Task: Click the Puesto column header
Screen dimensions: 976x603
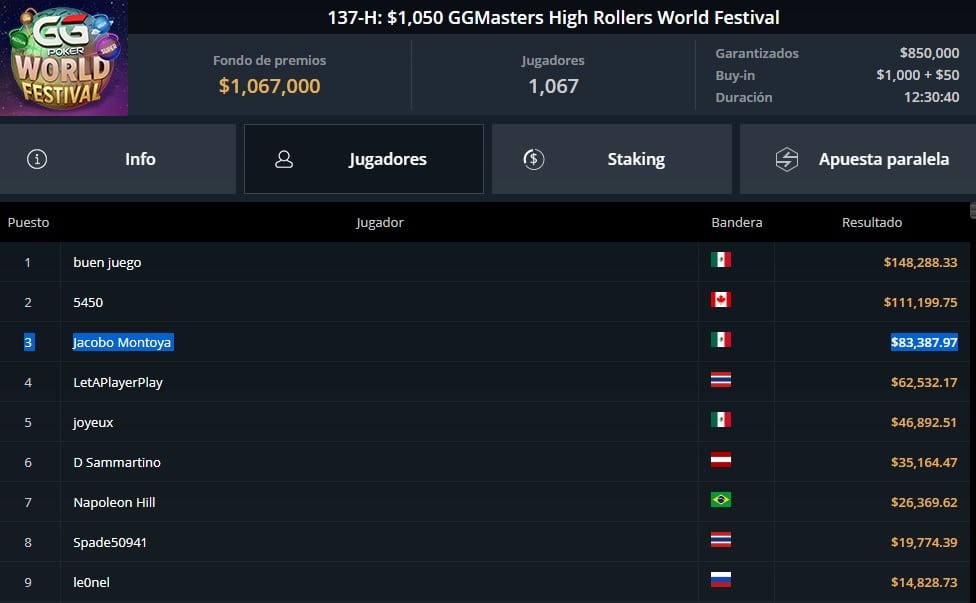Action: (x=28, y=222)
